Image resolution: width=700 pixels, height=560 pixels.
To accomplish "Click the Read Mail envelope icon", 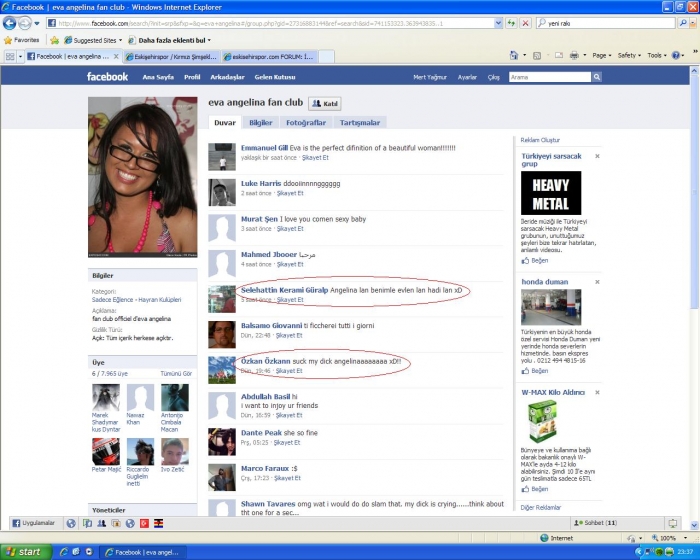I will tap(558, 55).
